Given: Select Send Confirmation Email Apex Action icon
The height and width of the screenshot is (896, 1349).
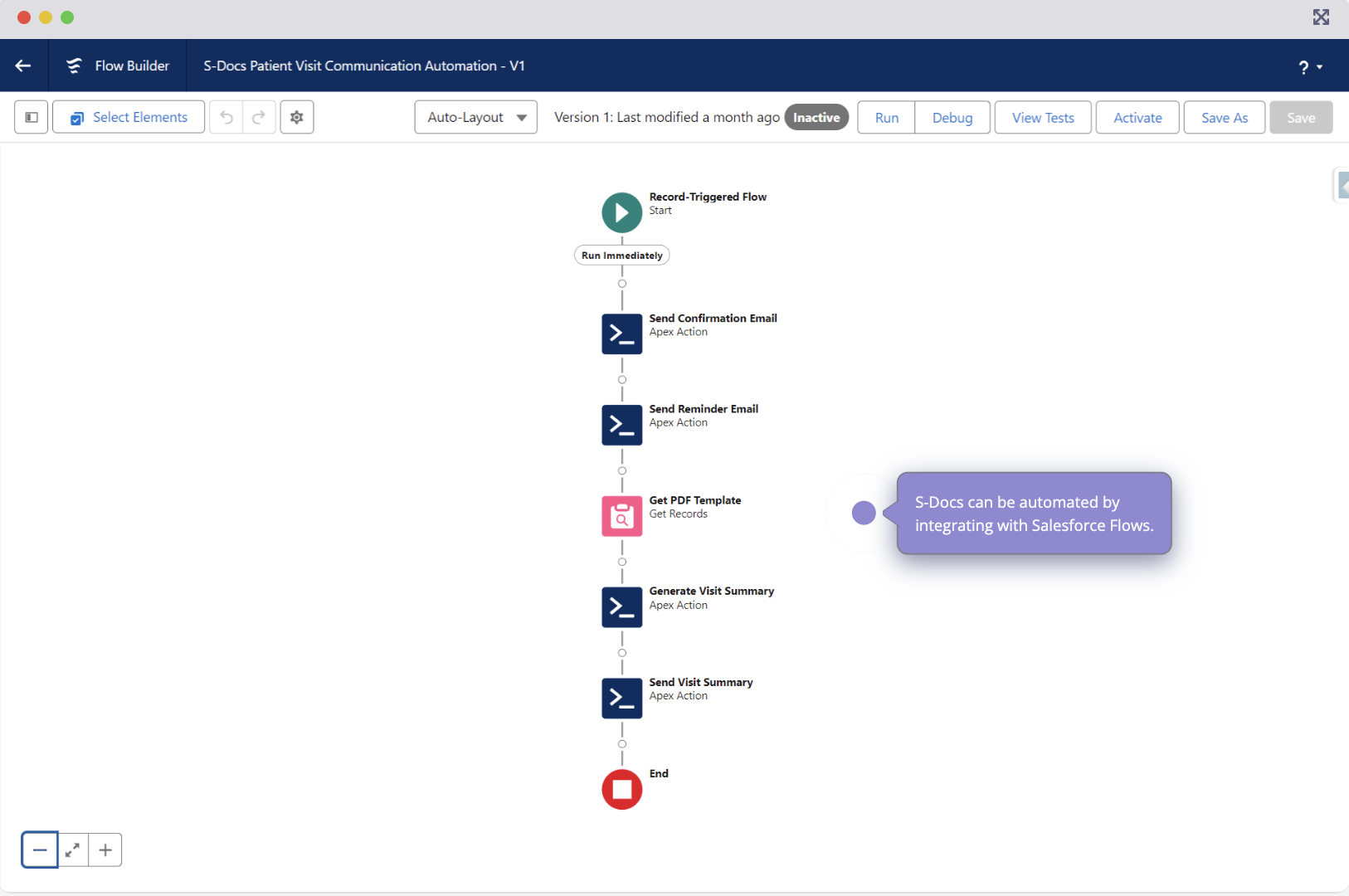Looking at the screenshot, I should pyautogui.click(x=622, y=334).
